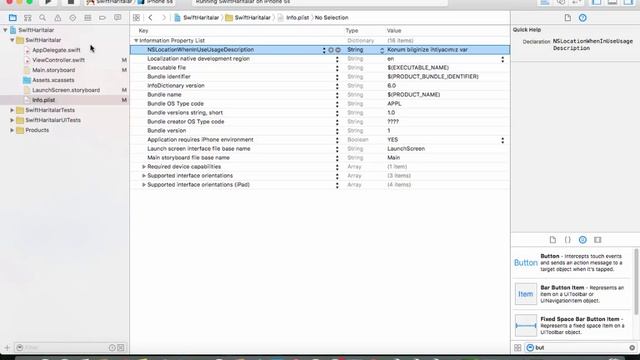Select Fixed Space Bar Button Item
The width and height of the screenshot is (640, 360).
pyautogui.click(x=571, y=325)
